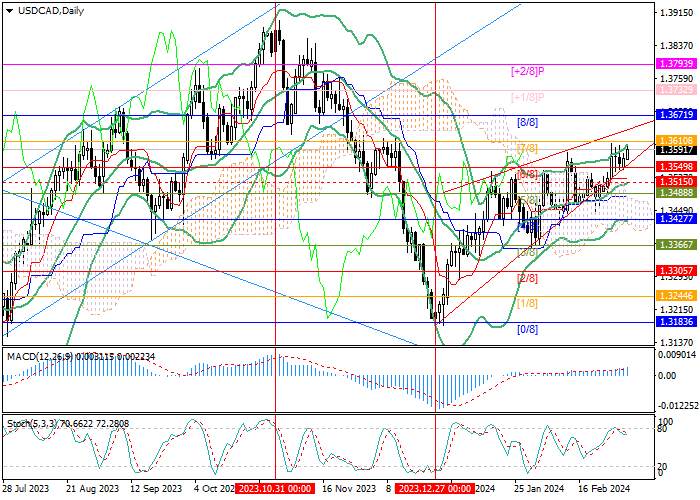
Task: Click the 28 Jul 2023 date label
Action: click(x=26, y=488)
